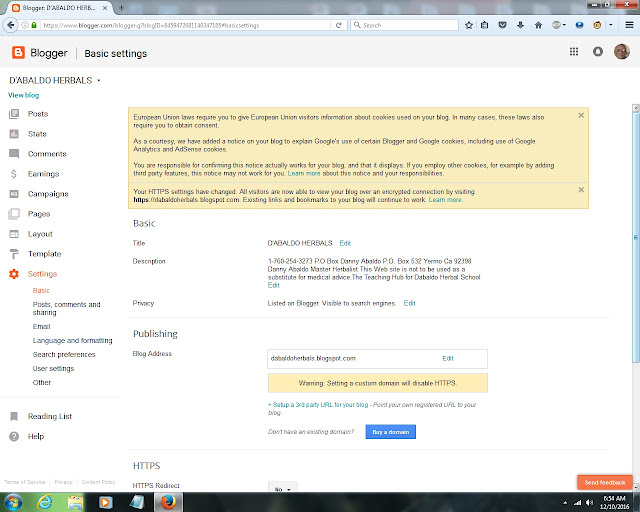This screenshot has height=512, width=640.
Task: Open the HTTPS Redirect dropdown
Action: pyautogui.click(x=283, y=488)
